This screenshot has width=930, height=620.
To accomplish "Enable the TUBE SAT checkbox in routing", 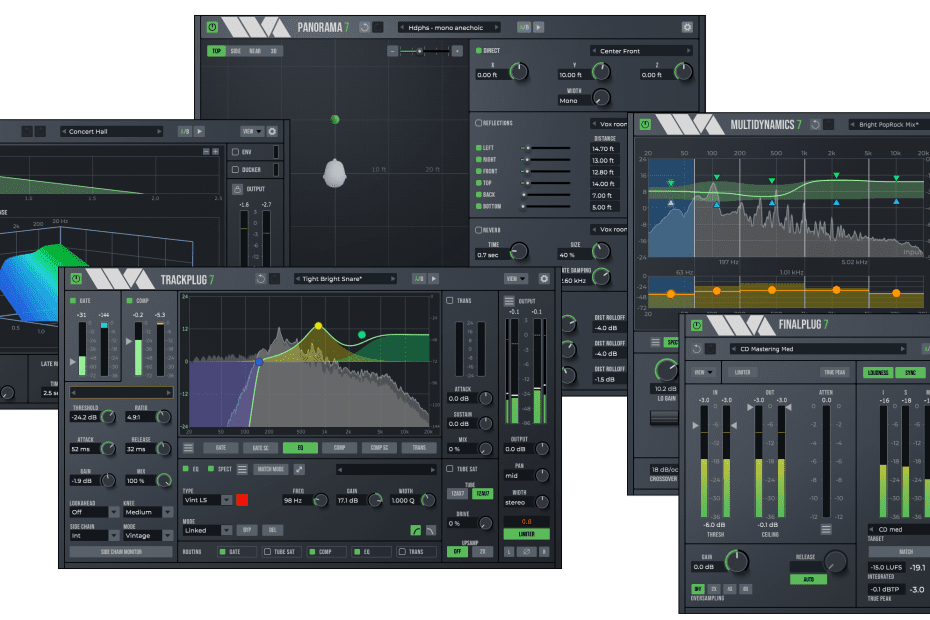I will [266, 551].
